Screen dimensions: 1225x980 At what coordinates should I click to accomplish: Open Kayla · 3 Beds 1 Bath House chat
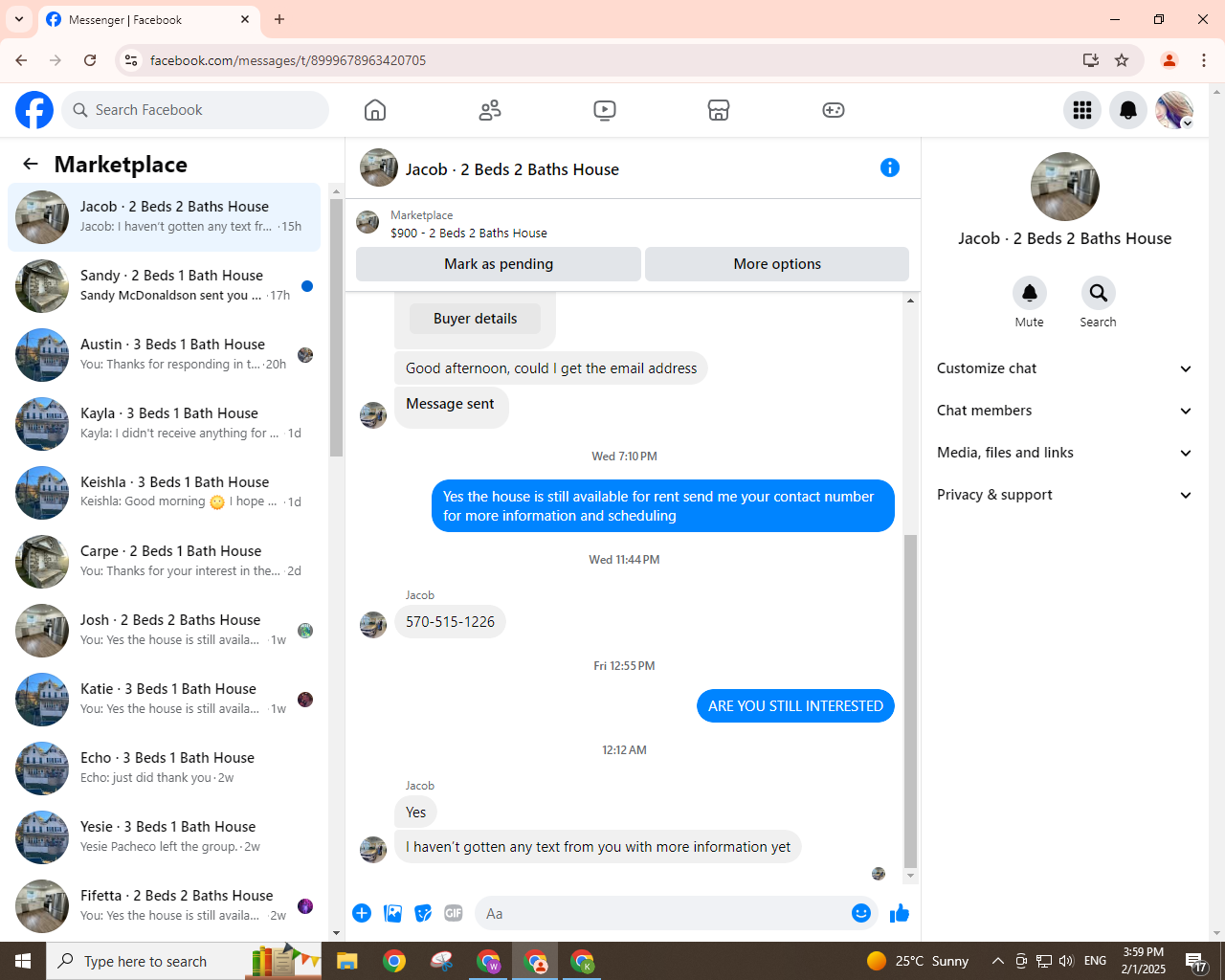click(165, 424)
